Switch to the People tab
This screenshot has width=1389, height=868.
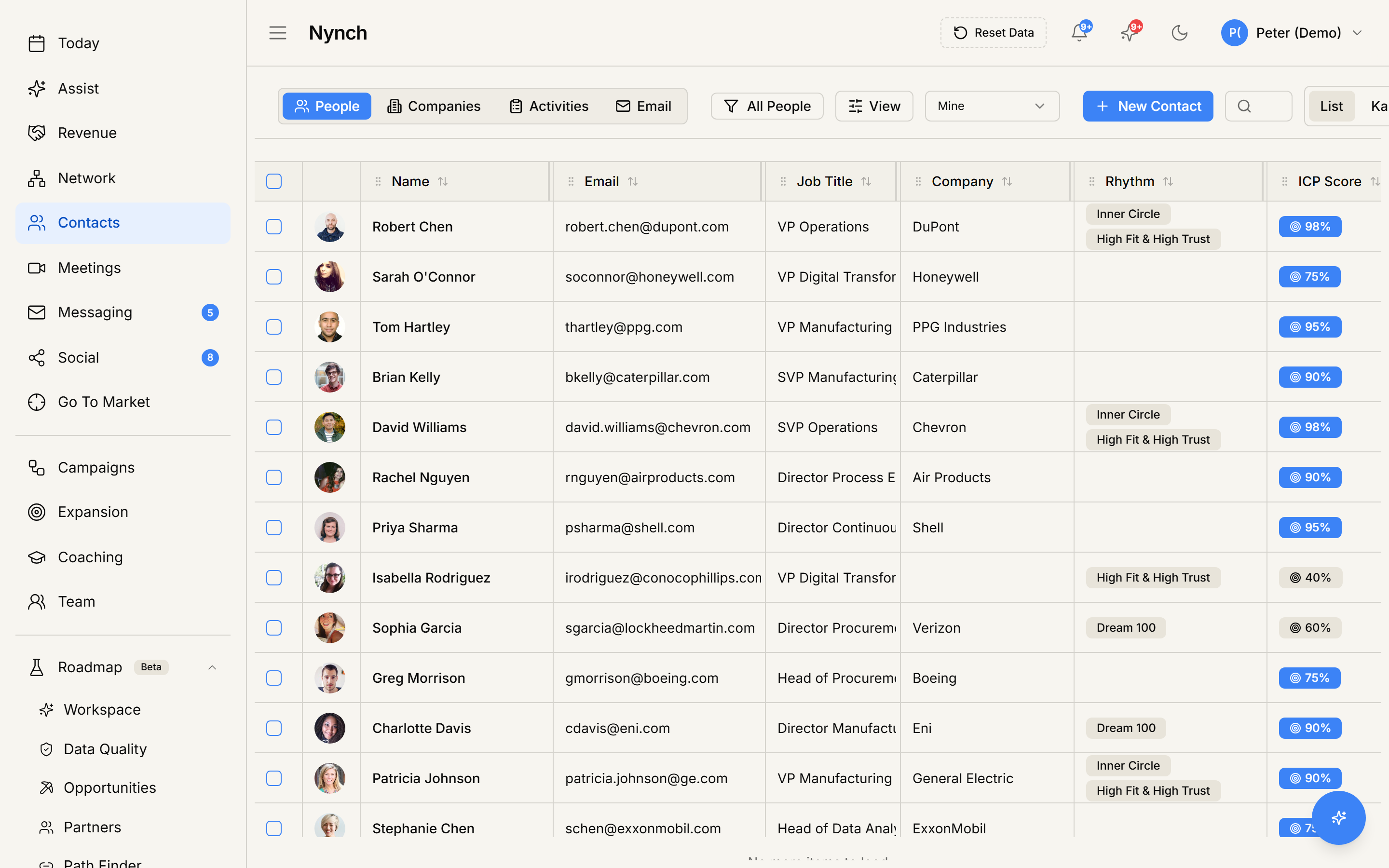pos(327,106)
